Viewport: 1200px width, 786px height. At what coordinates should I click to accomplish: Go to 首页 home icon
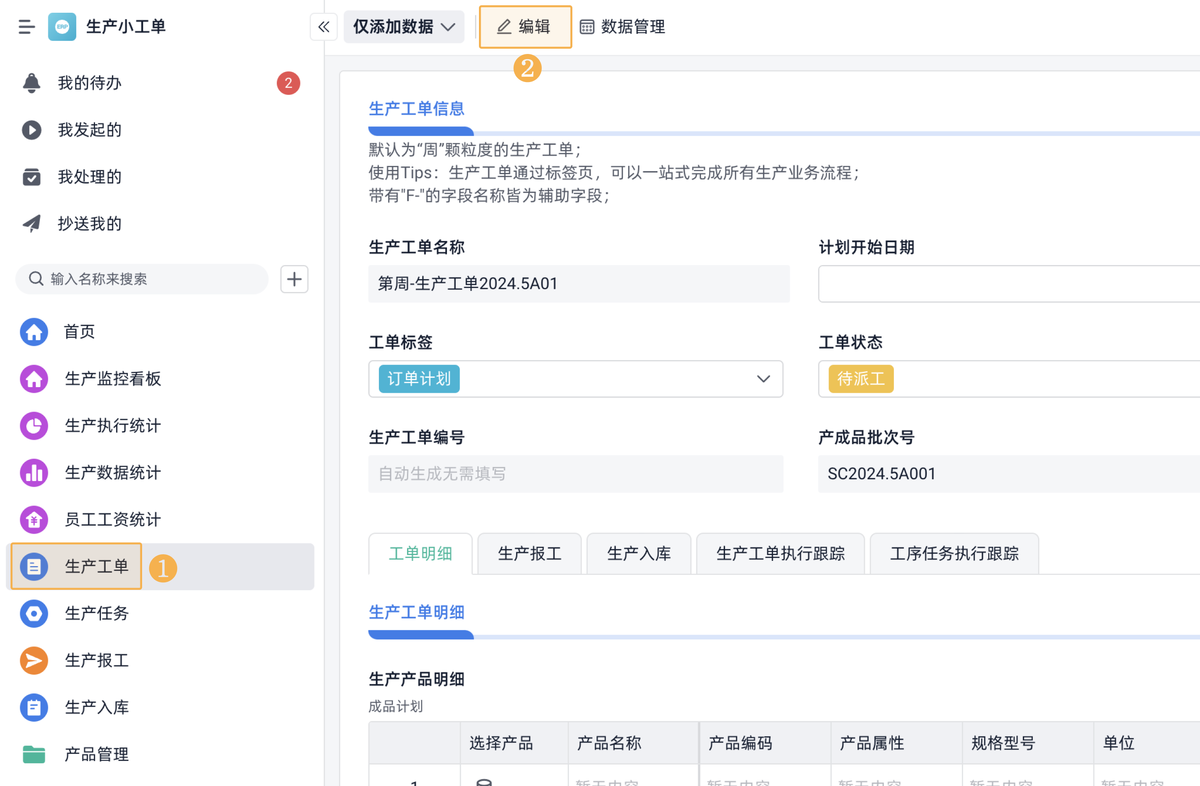tap(79, 332)
